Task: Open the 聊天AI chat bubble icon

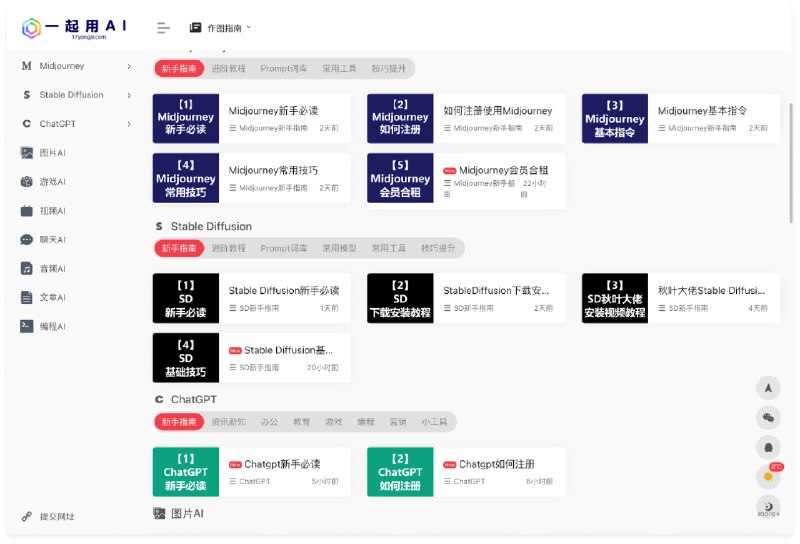Action: (27, 239)
